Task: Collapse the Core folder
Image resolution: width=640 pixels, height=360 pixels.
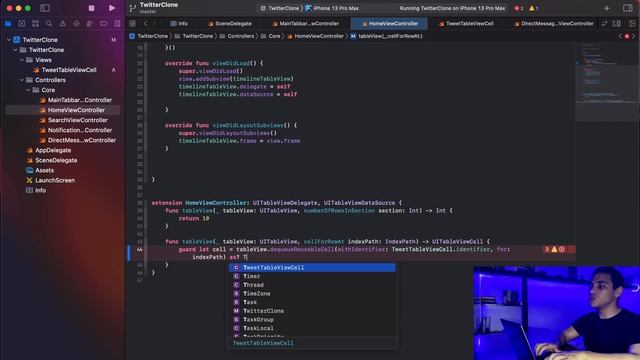Action: 28,90
